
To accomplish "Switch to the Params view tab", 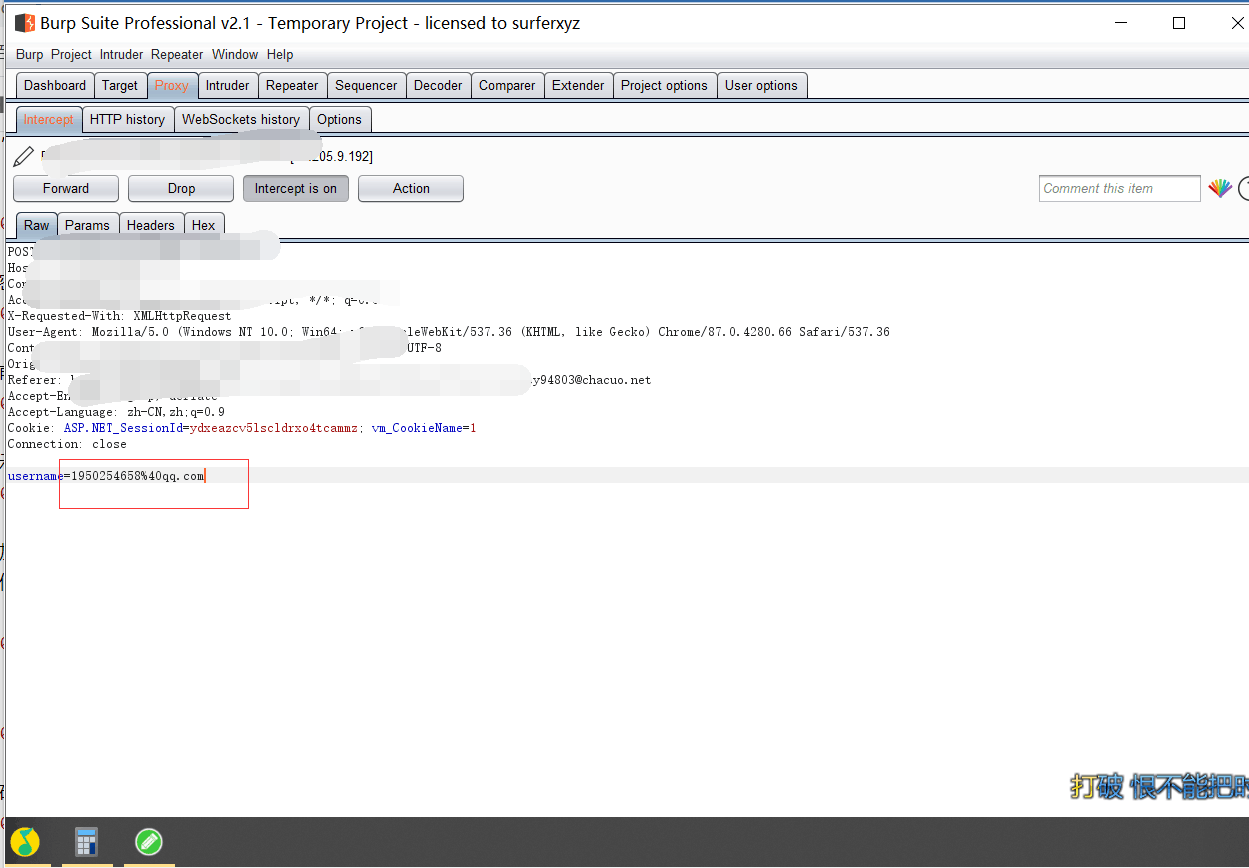I will coord(87,225).
